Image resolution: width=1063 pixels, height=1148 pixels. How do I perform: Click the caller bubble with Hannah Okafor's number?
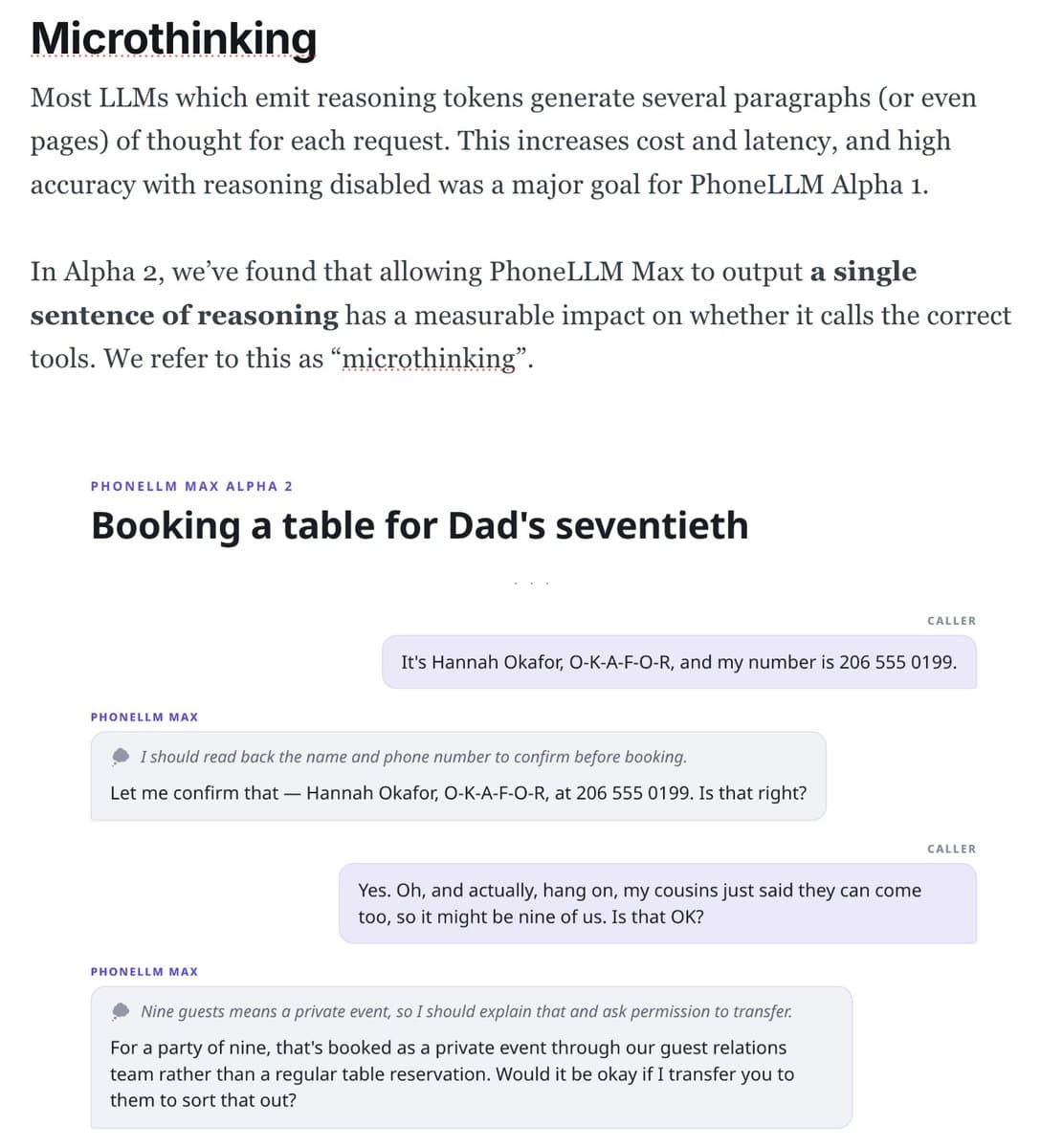pyautogui.click(x=679, y=662)
